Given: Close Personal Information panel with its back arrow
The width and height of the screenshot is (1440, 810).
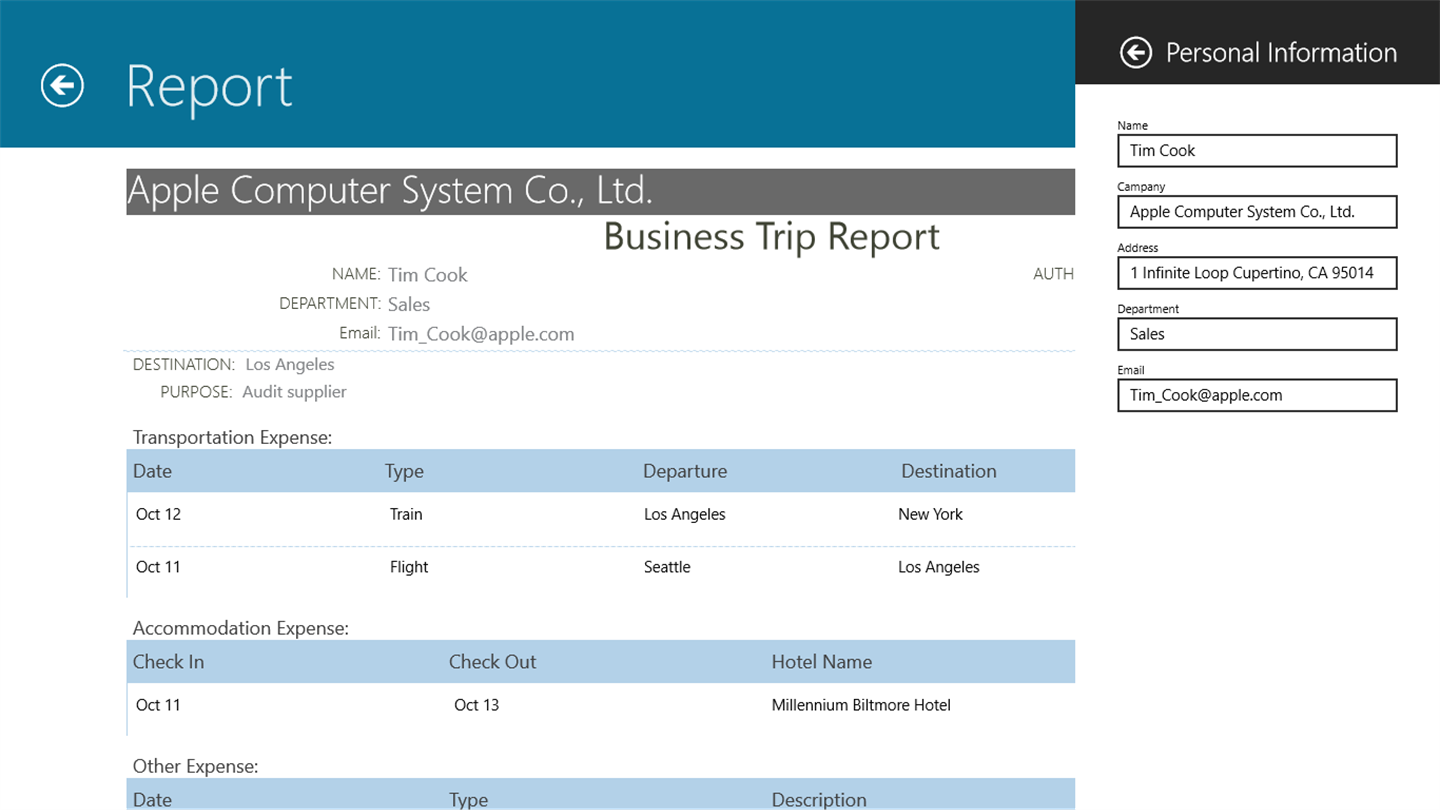Looking at the screenshot, I should [1136, 52].
